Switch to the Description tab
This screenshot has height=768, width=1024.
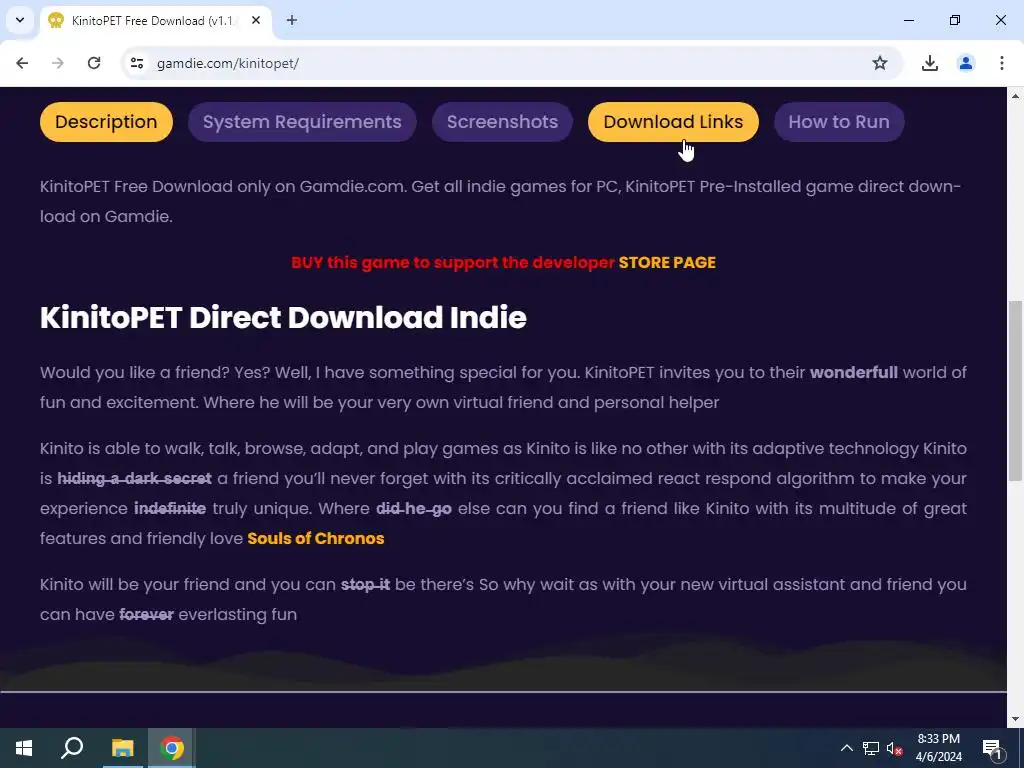tap(106, 122)
